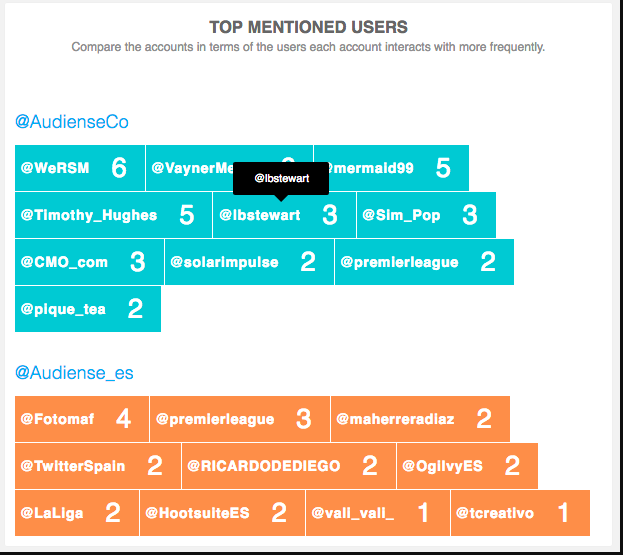The width and height of the screenshot is (623, 555).
Task: Click the cyan @premierleague tile
Action: click(x=424, y=262)
